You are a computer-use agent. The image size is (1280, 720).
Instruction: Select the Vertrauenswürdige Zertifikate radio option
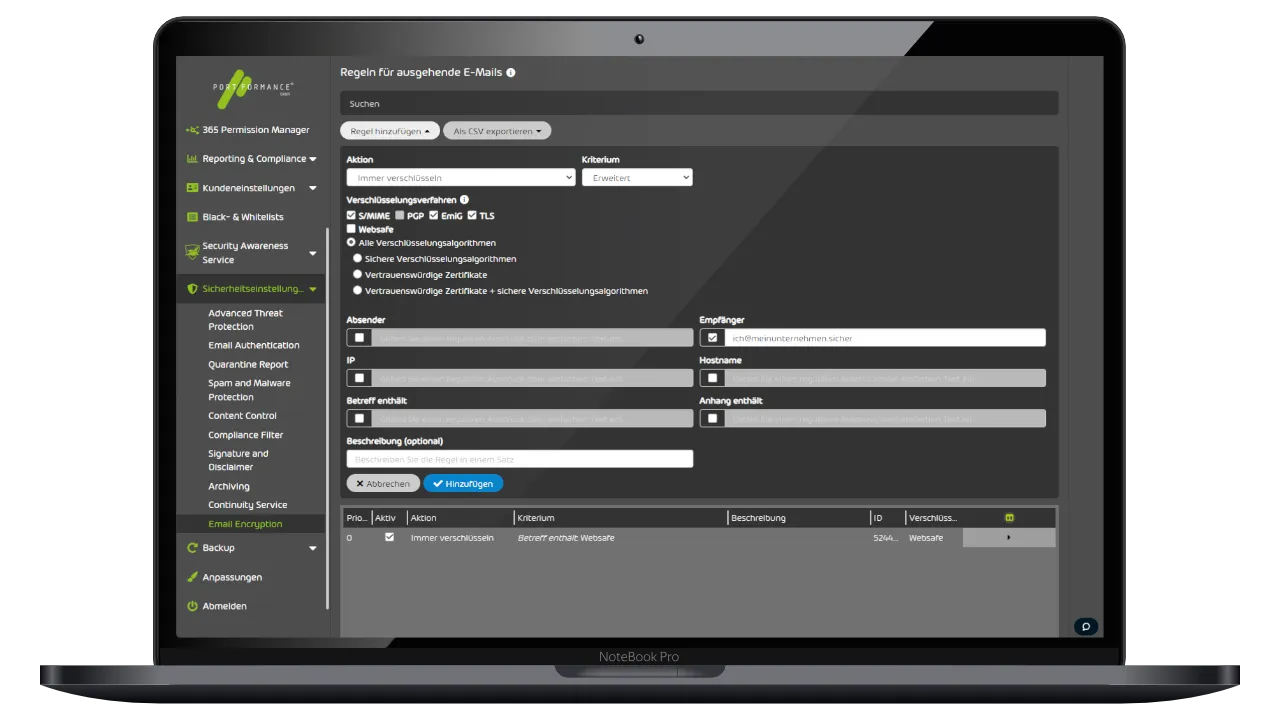coord(358,274)
